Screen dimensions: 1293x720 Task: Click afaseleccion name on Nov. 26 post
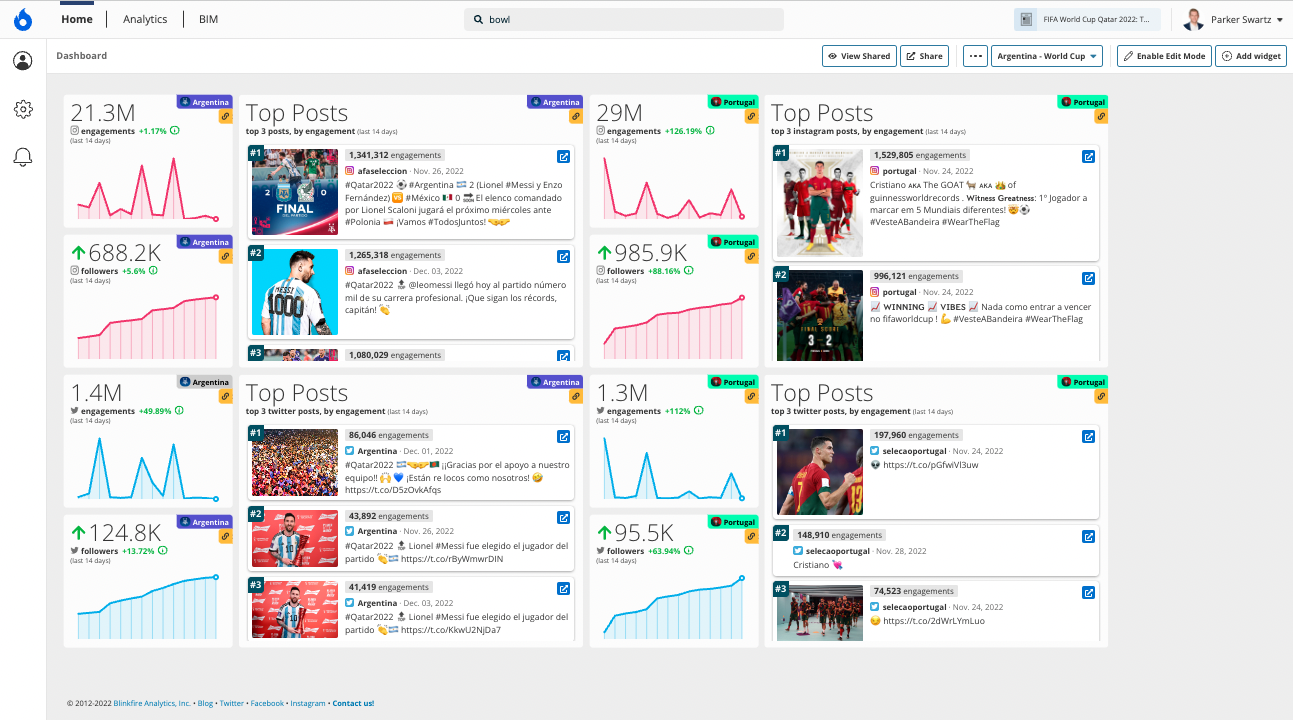382,171
